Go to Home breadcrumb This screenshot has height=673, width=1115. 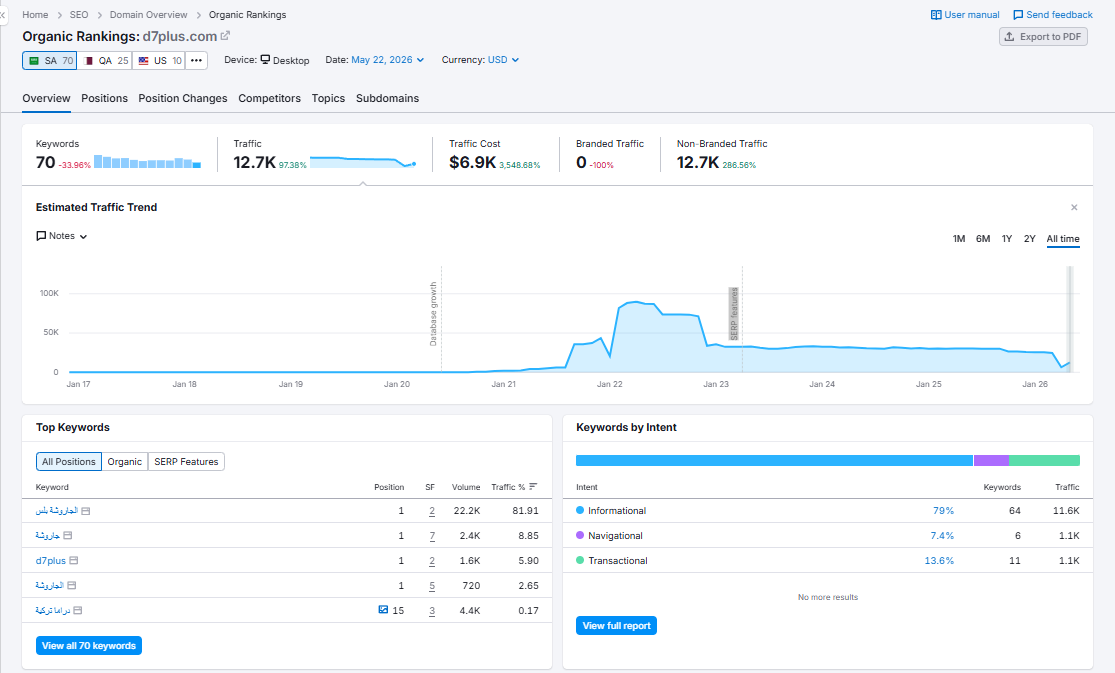tap(35, 14)
